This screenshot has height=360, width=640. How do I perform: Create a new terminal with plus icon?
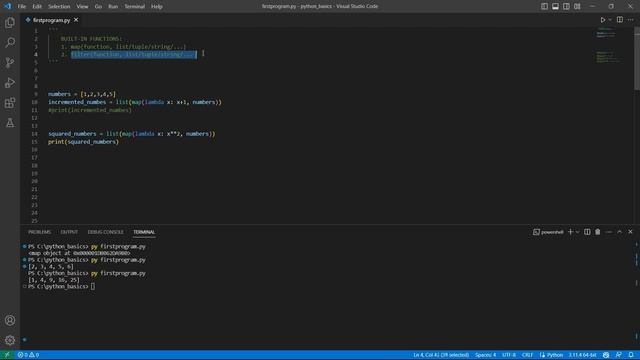[x=570, y=232]
